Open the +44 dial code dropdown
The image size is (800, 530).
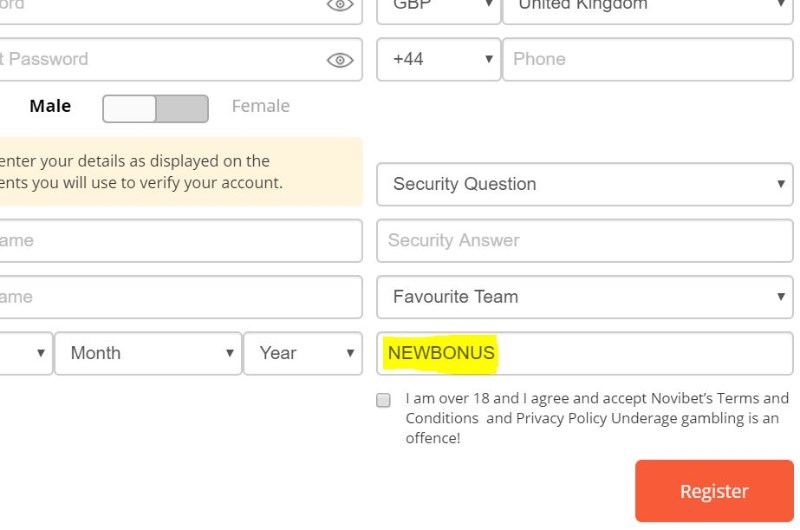click(x=438, y=59)
